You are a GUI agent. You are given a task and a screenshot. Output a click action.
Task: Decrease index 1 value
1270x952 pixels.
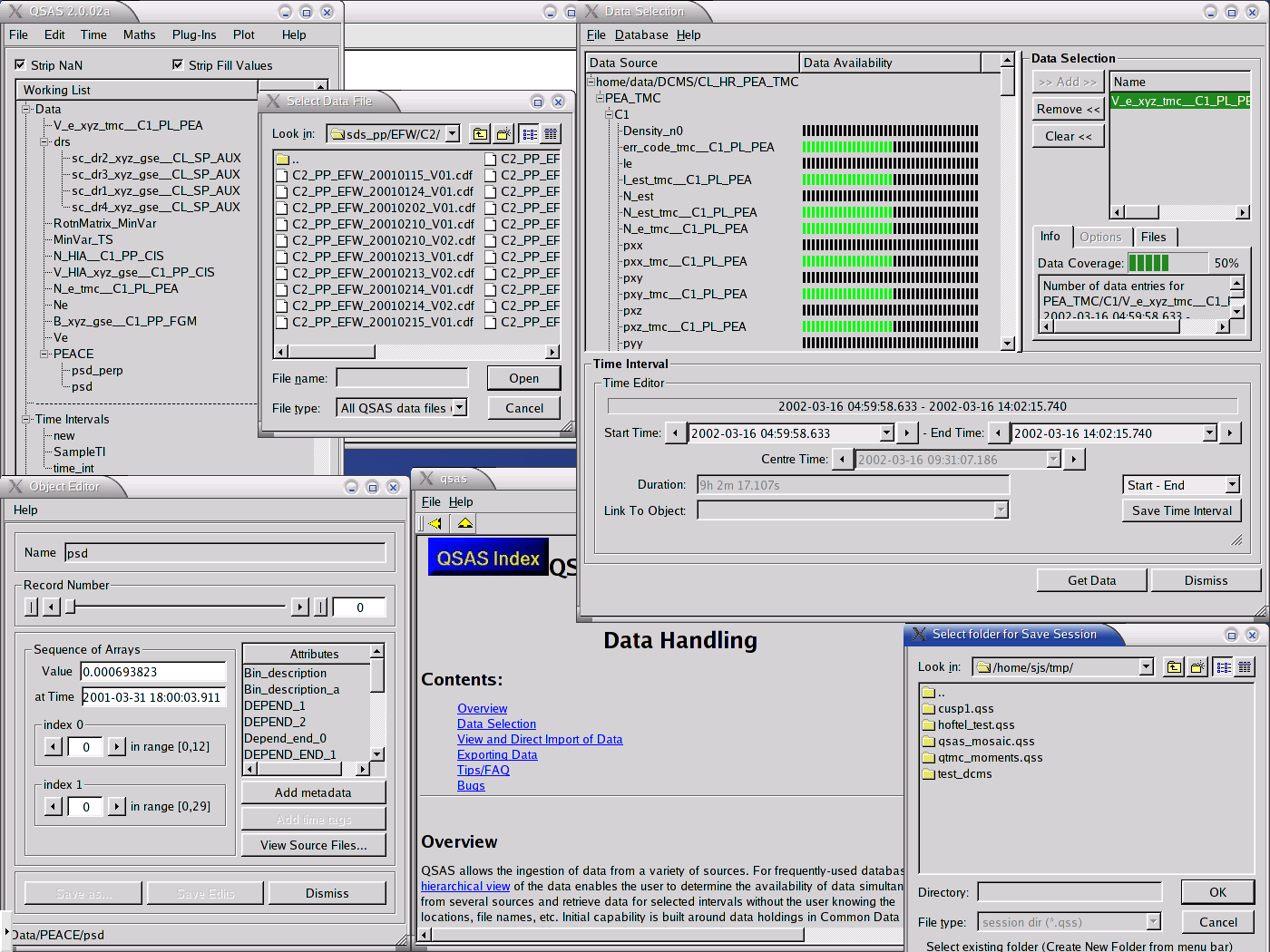[54, 806]
